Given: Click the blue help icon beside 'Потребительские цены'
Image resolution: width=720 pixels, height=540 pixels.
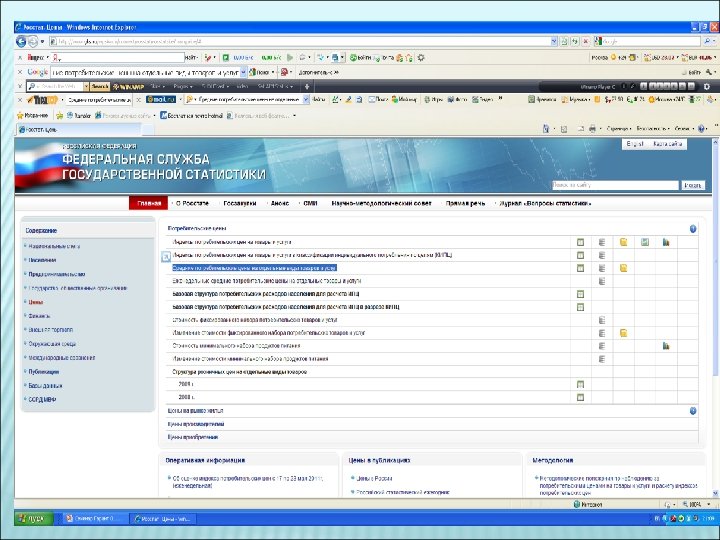Looking at the screenshot, I should [692, 229].
